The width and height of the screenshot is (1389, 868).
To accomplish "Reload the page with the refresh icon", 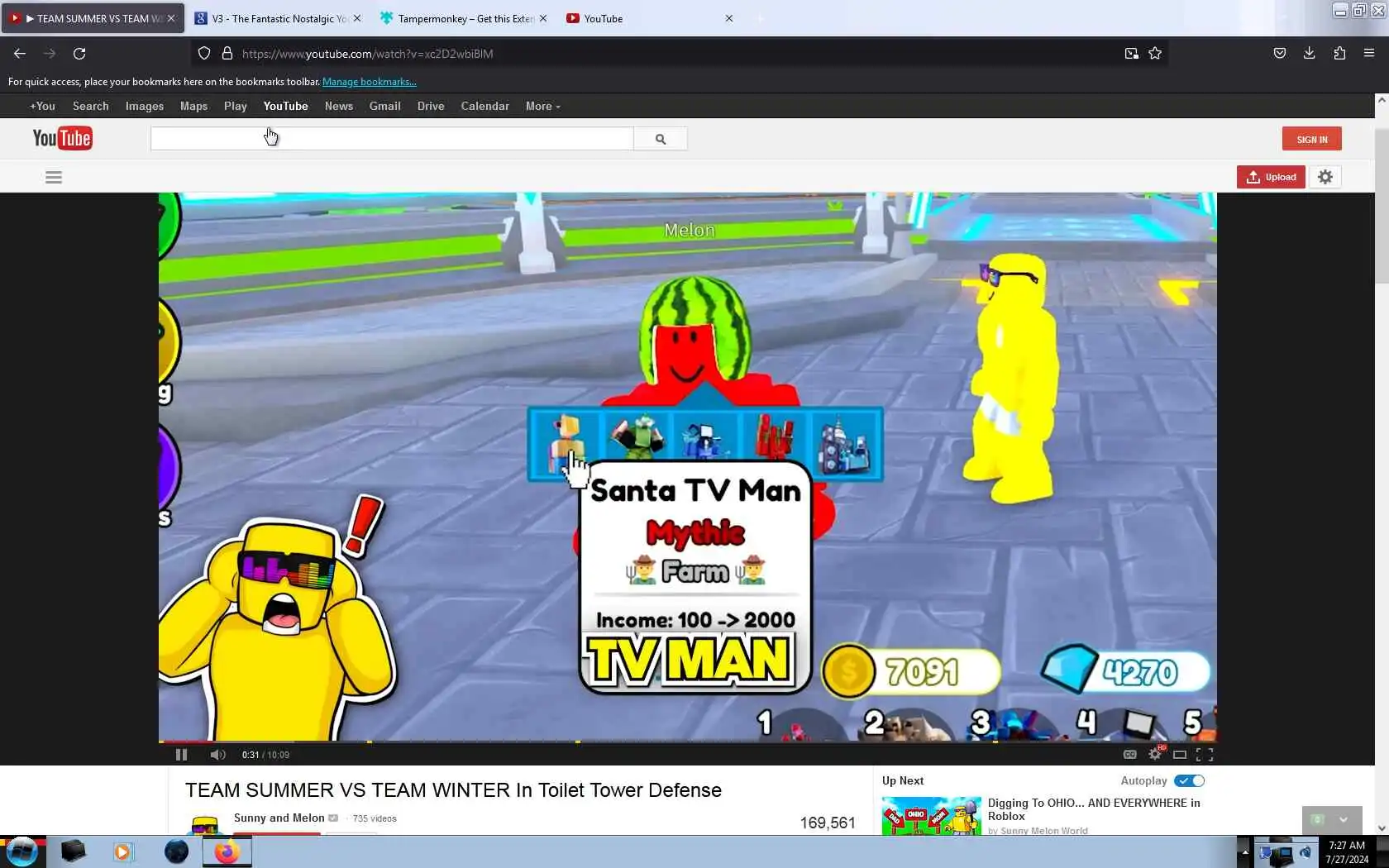I will [79, 54].
